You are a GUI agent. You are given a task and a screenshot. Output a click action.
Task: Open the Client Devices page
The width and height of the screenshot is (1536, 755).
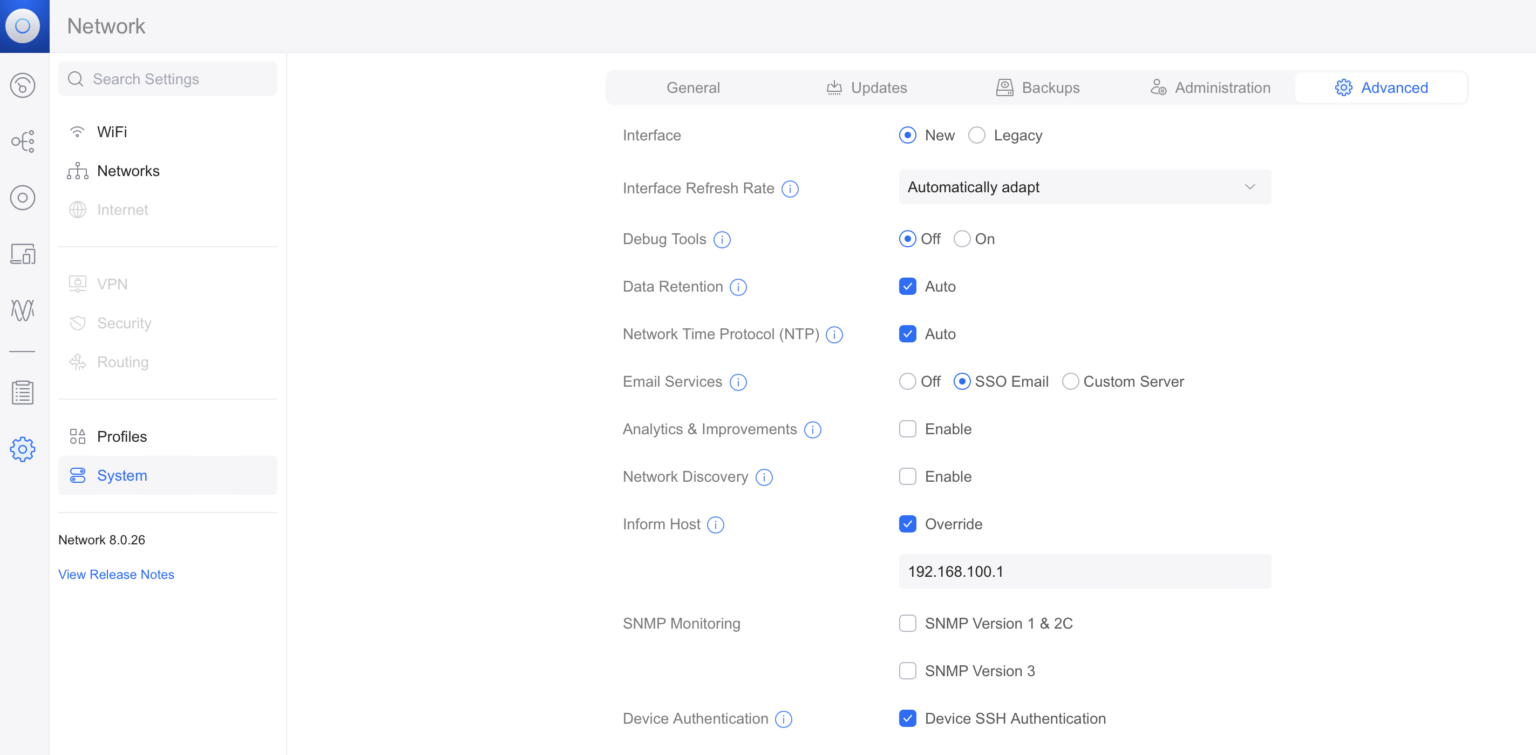tap(22, 253)
